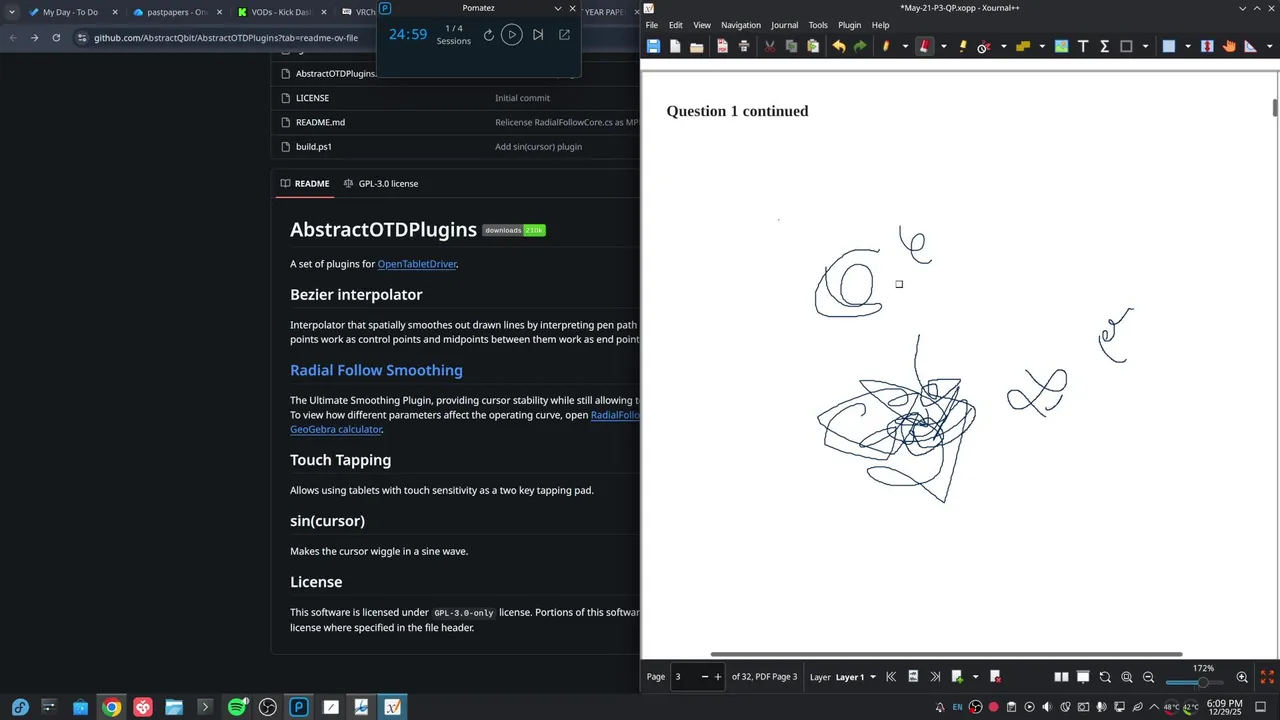Viewport: 1280px width, 720px height.
Task: Cut selection with scissors icon
Action: click(770, 46)
